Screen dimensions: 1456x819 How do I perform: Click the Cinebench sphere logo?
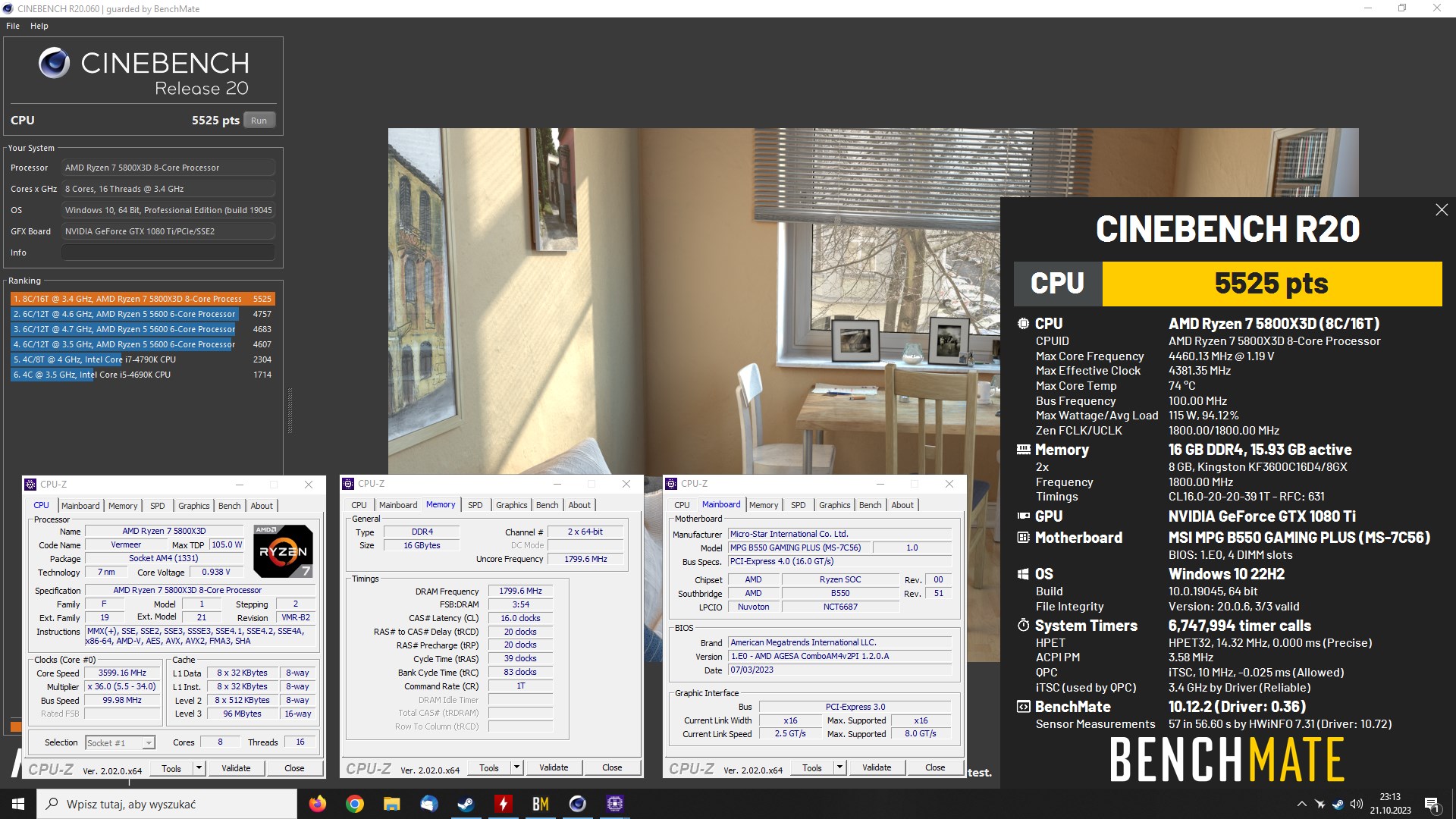pyautogui.click(x=54, y=64)
